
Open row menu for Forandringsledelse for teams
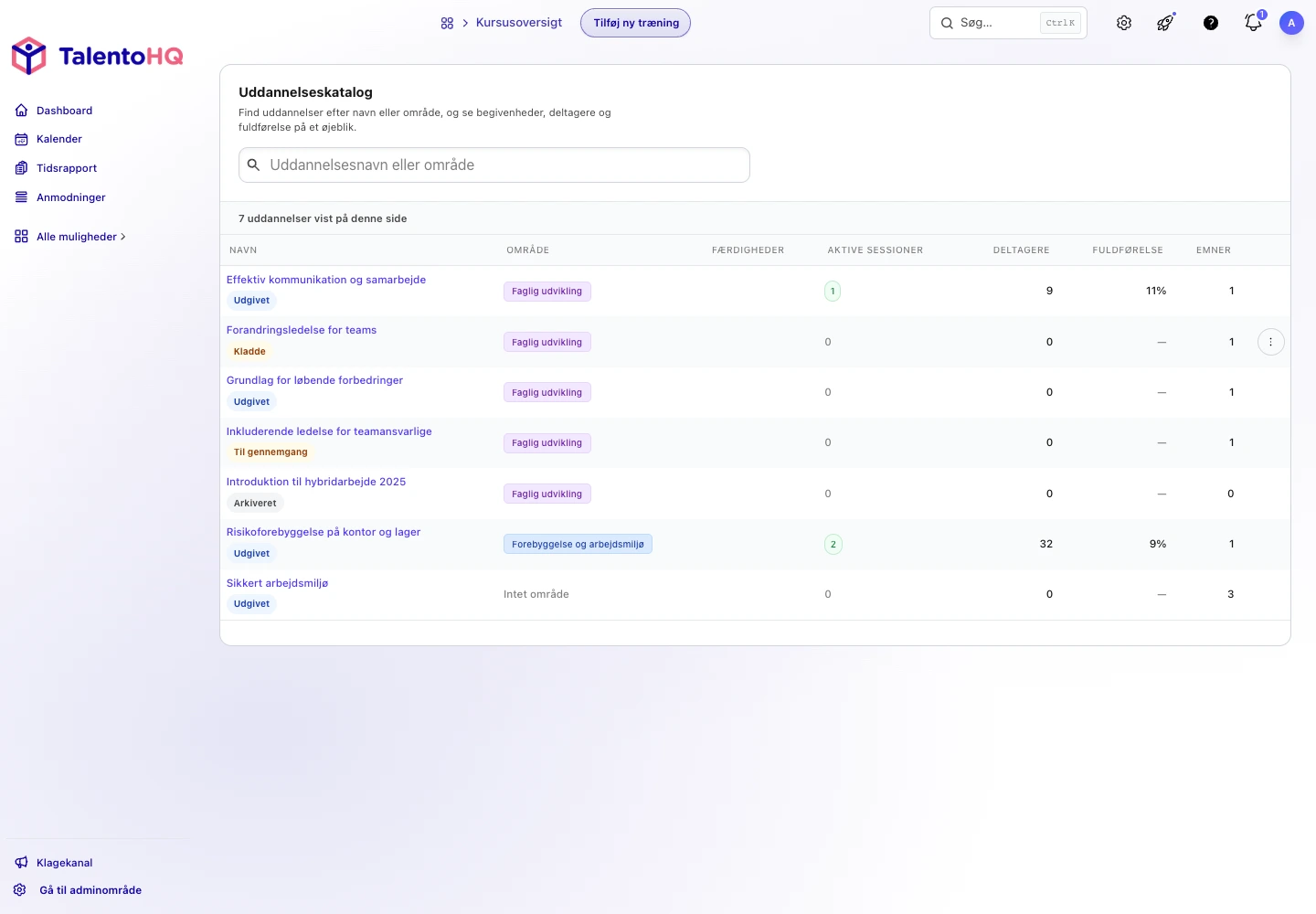coord(1271,342)
